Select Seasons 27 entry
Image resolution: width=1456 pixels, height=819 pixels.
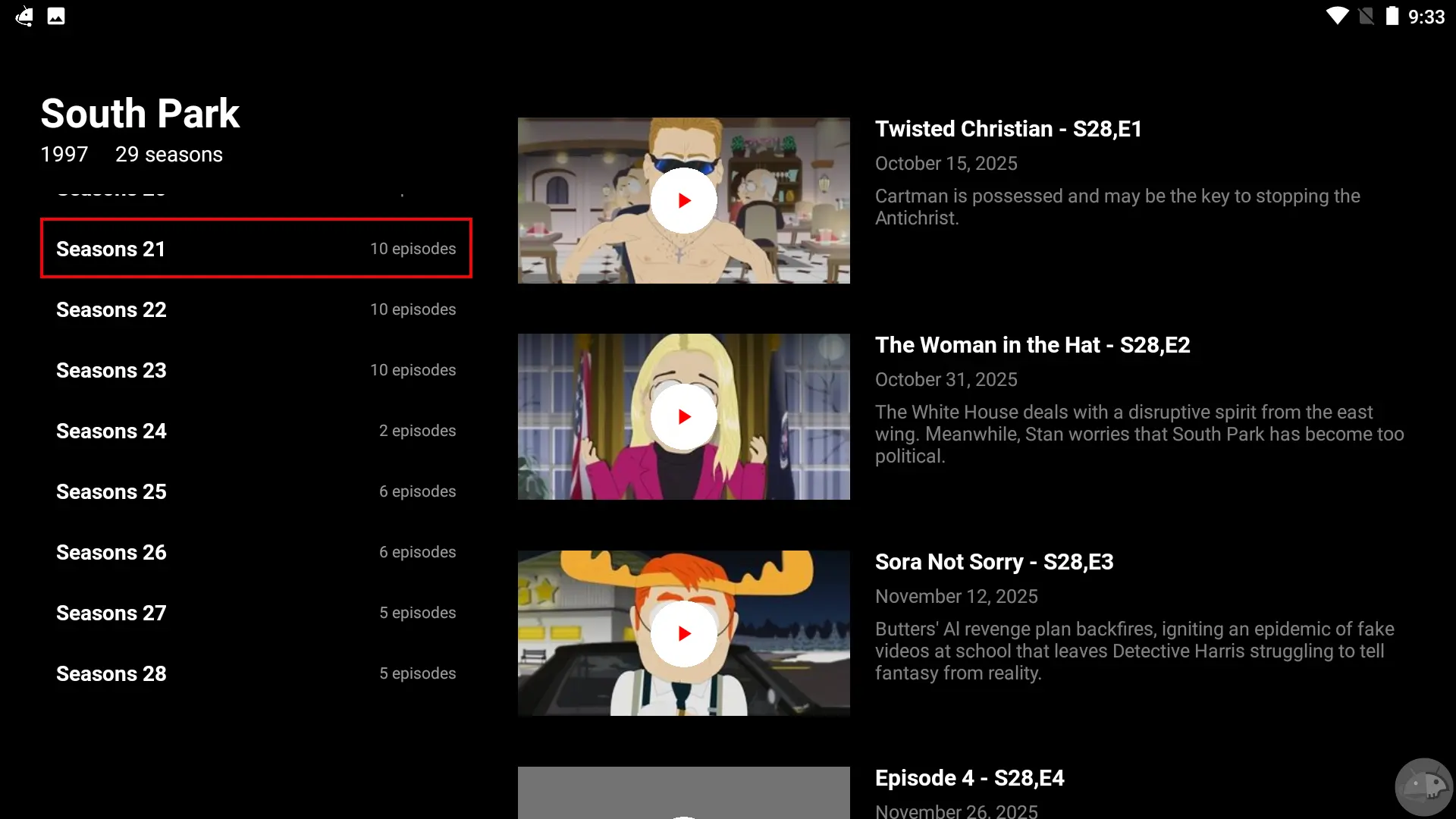tap(256, 613)
